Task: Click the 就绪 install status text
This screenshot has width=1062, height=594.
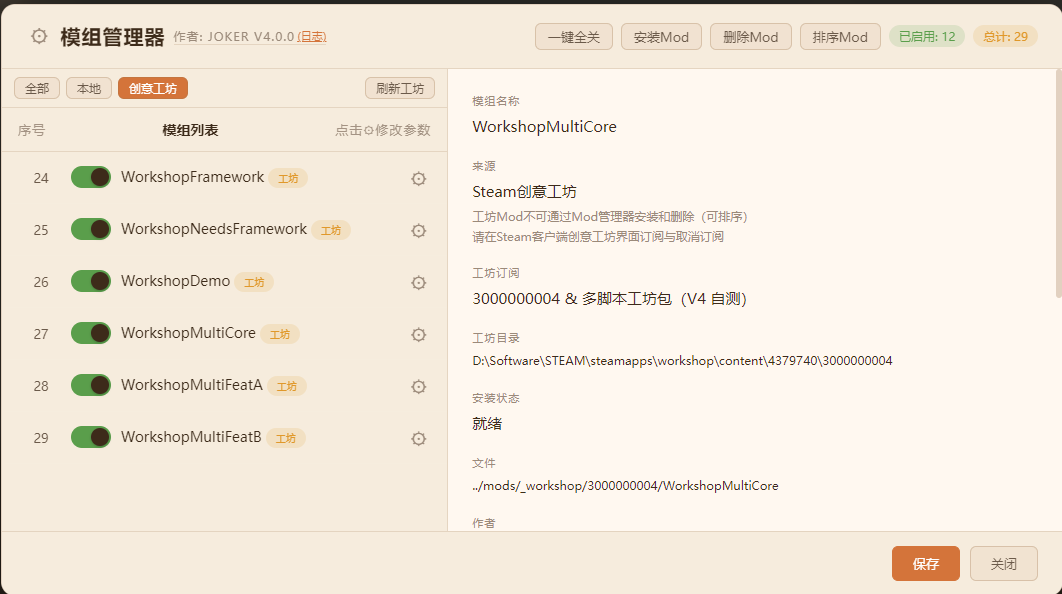Action: pyautogui.click(x=487, y=424)
